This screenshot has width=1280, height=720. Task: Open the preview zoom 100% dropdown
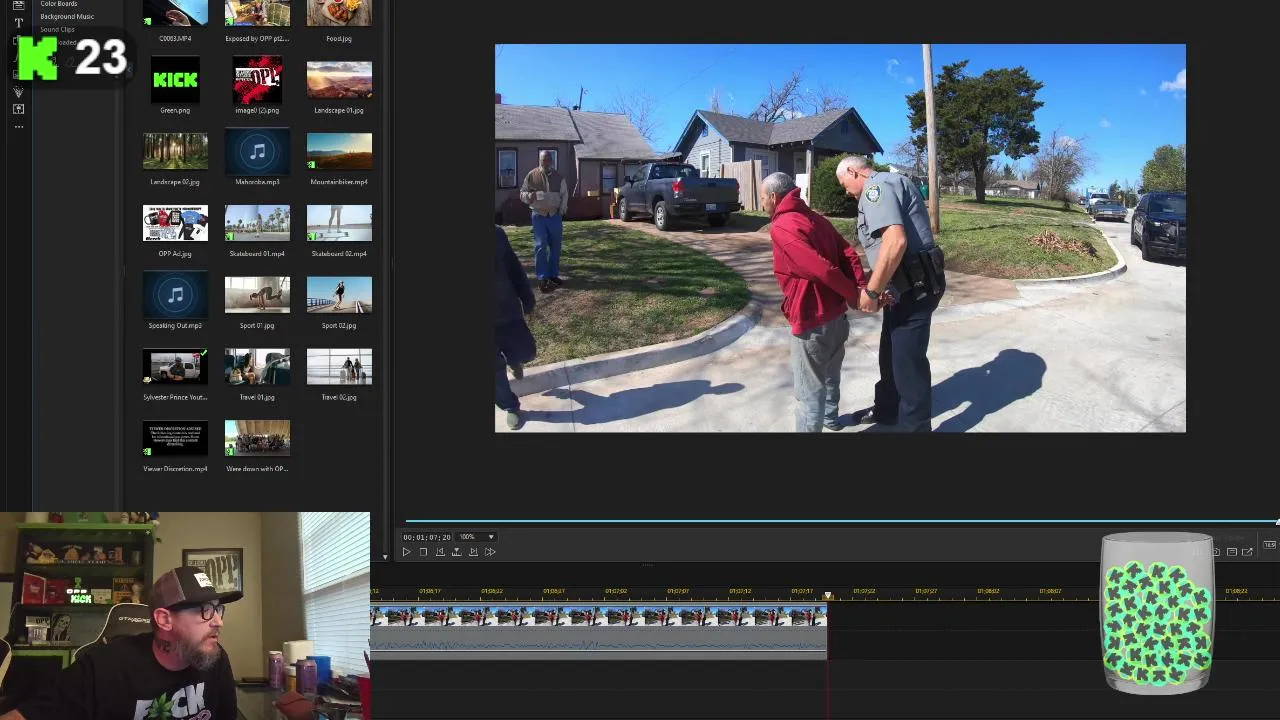click(476, 537)
